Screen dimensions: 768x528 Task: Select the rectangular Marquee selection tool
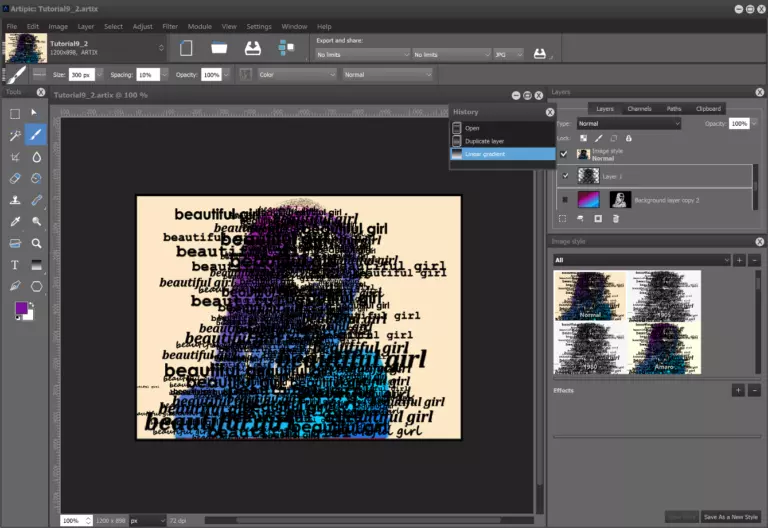[x=15, y=113]
